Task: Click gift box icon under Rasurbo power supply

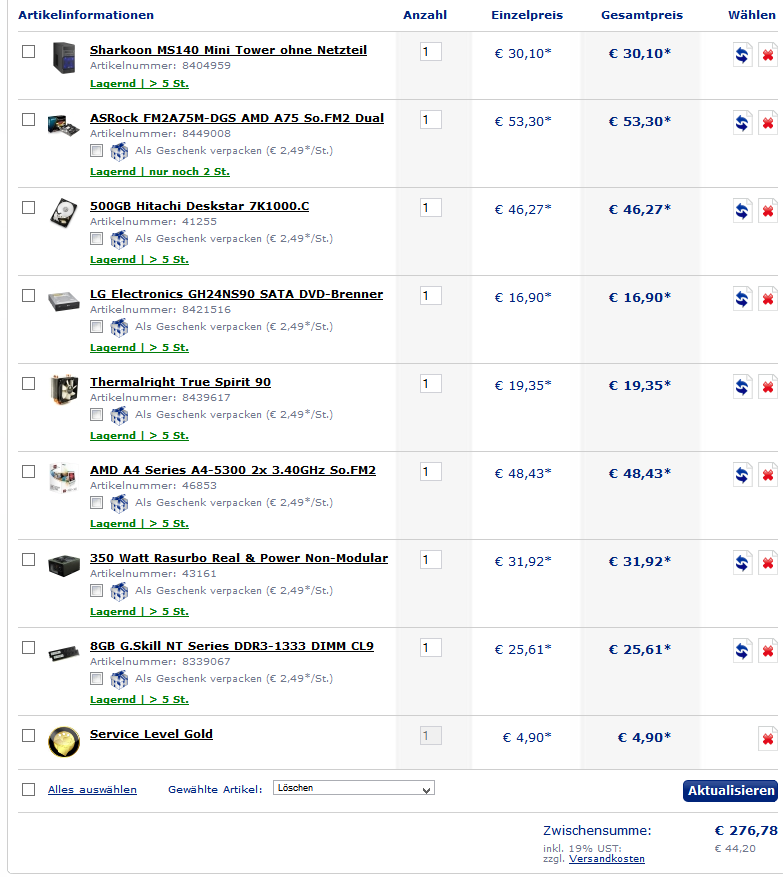Action: pos(119,591)
